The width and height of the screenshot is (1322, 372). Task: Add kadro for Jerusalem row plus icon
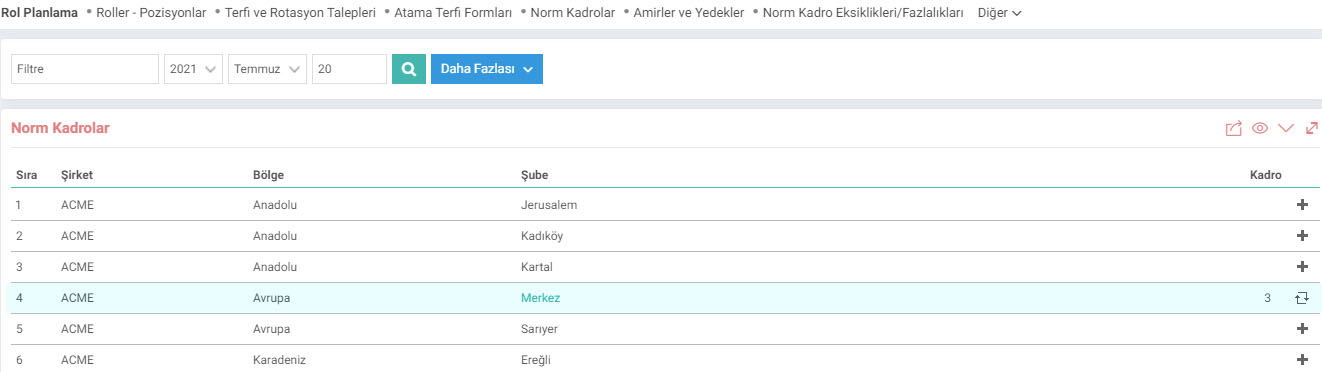point(1302,205)
